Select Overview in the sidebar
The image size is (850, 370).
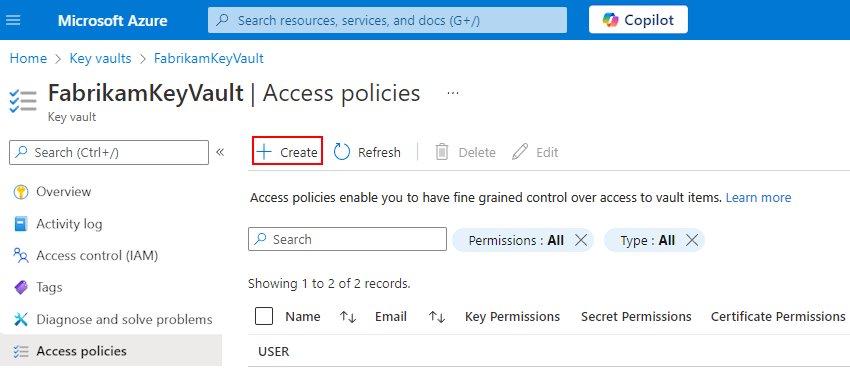(x=111, y=192)
